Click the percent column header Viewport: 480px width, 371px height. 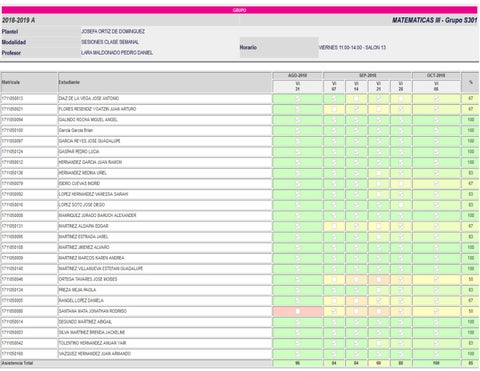(471, 82)
